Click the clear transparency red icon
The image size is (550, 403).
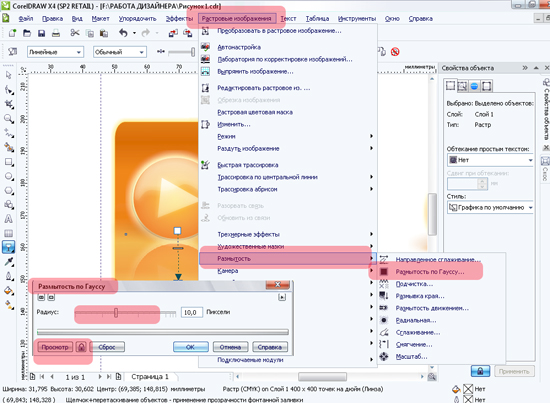click(x=395, y=52)
